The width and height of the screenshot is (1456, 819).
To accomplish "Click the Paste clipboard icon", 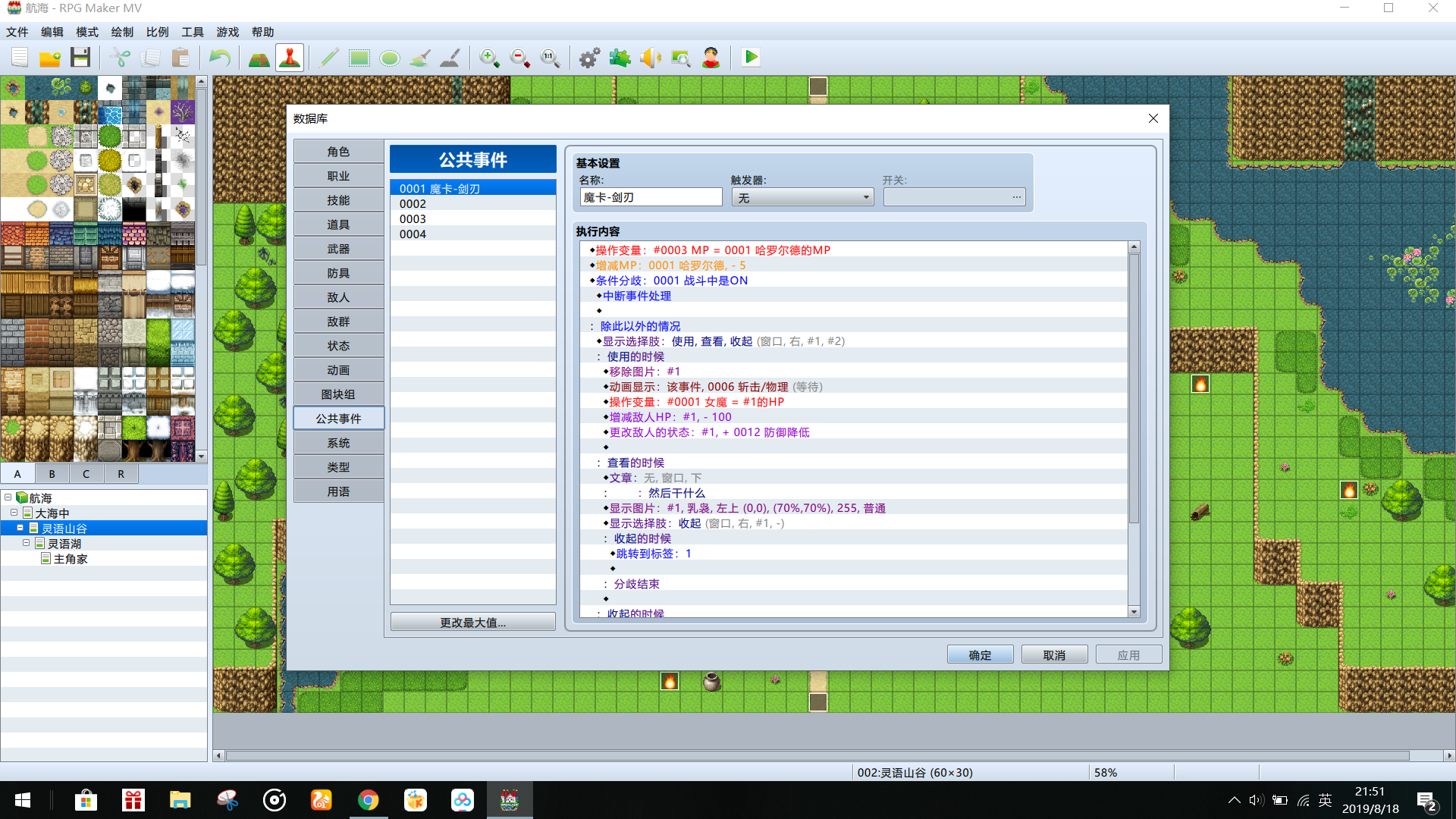I will point(180,58).
